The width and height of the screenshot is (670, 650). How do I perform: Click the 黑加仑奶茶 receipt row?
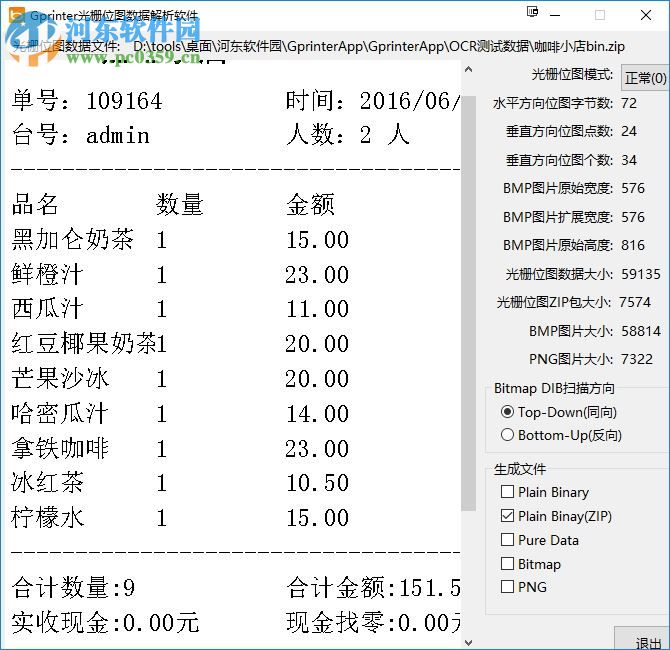[x=180, y=239]
